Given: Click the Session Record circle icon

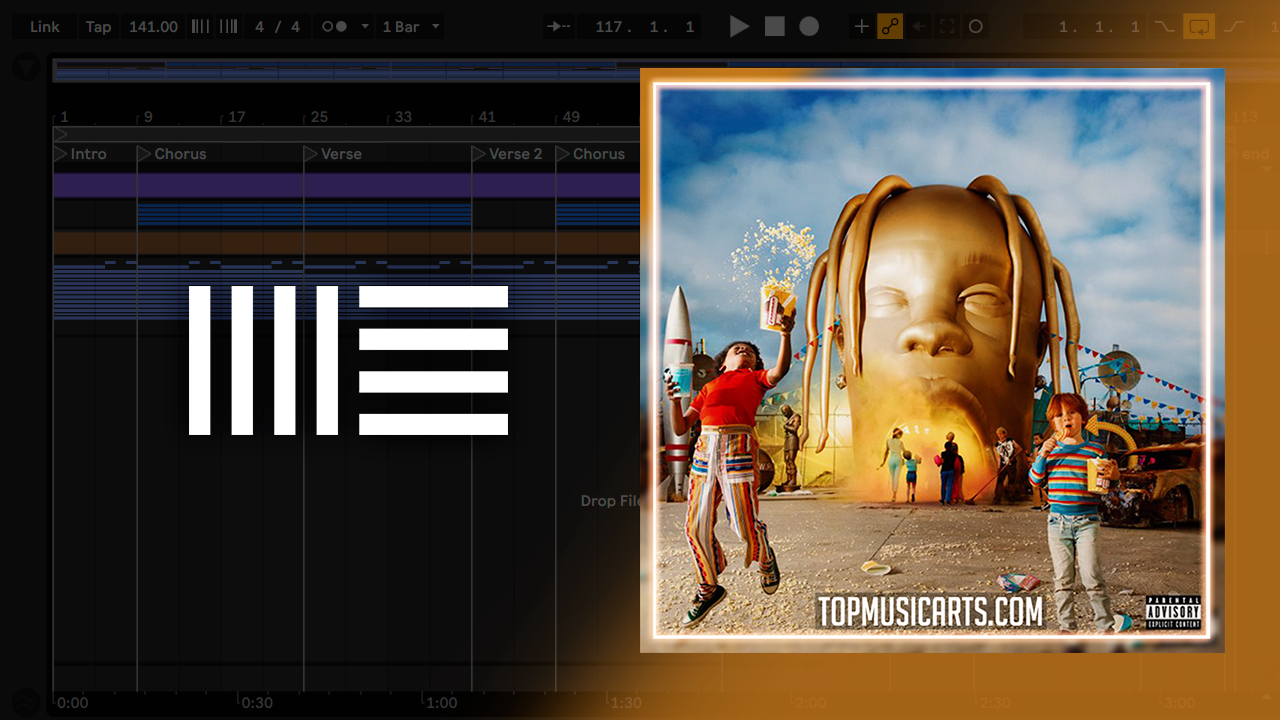Looking at the screenshot, I should click(x=976, y=27).
